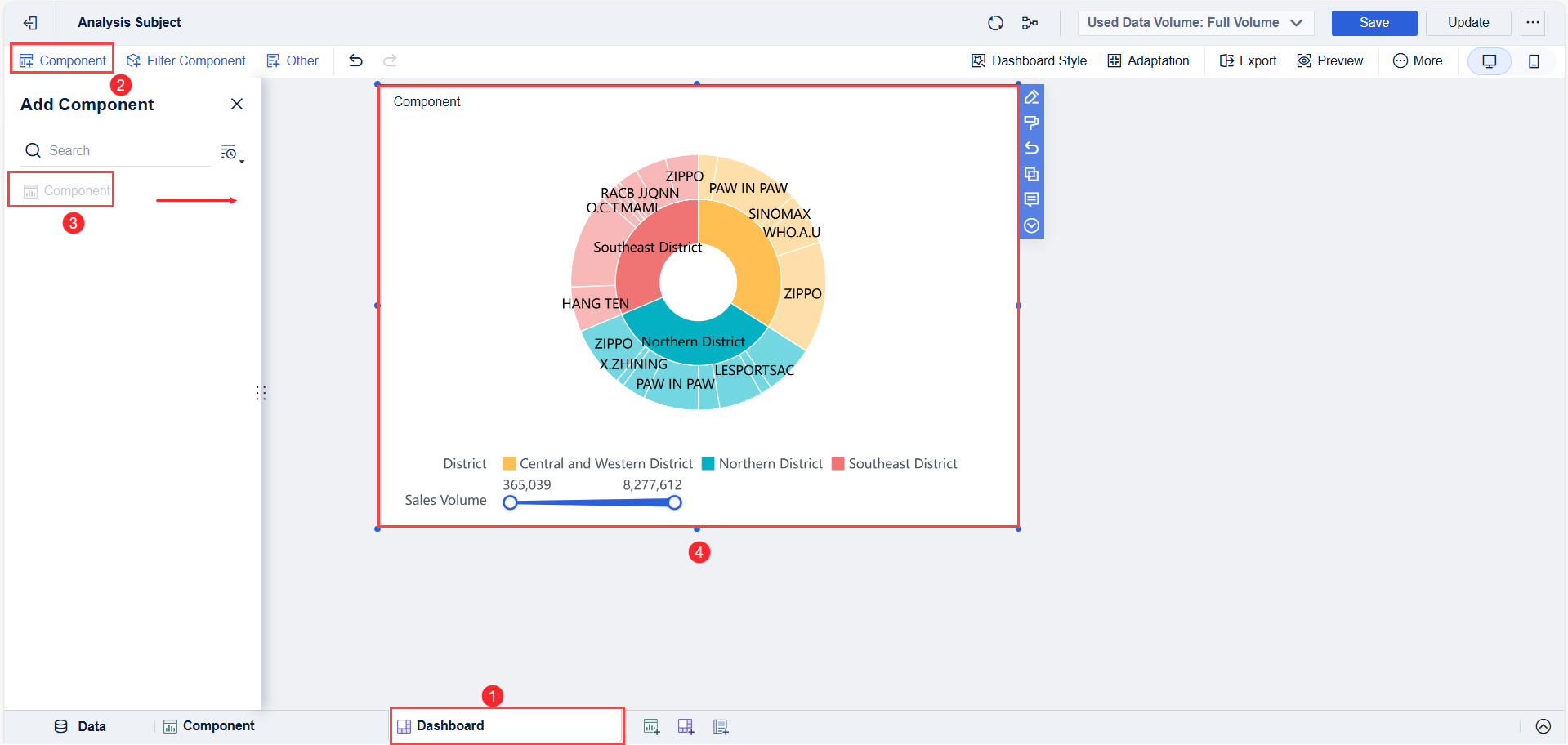Viewport: 1568px width, 745px height.
Task: Click the Export button
Action: tap(1248, 60)
